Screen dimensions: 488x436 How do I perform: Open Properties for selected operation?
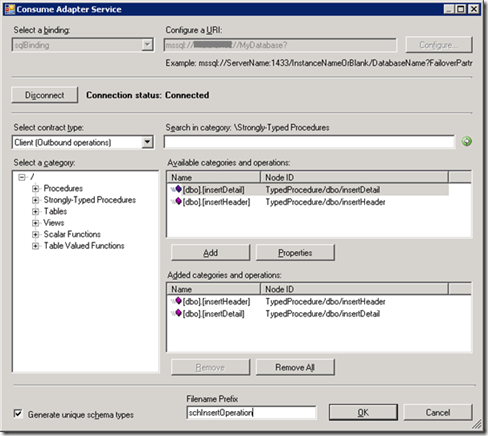[295, 253]
